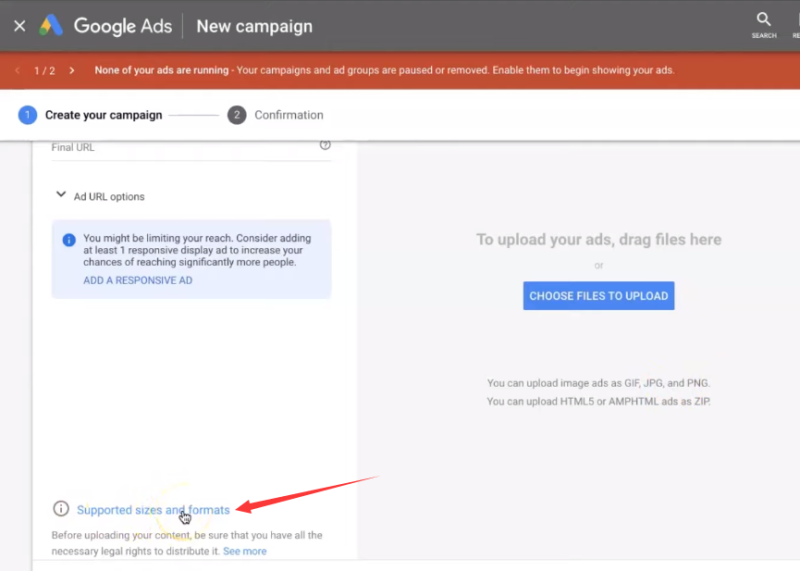This screenshot has width=800, height=571.
Task: Go to the previous notification arrow
Action: coord(17,71)
